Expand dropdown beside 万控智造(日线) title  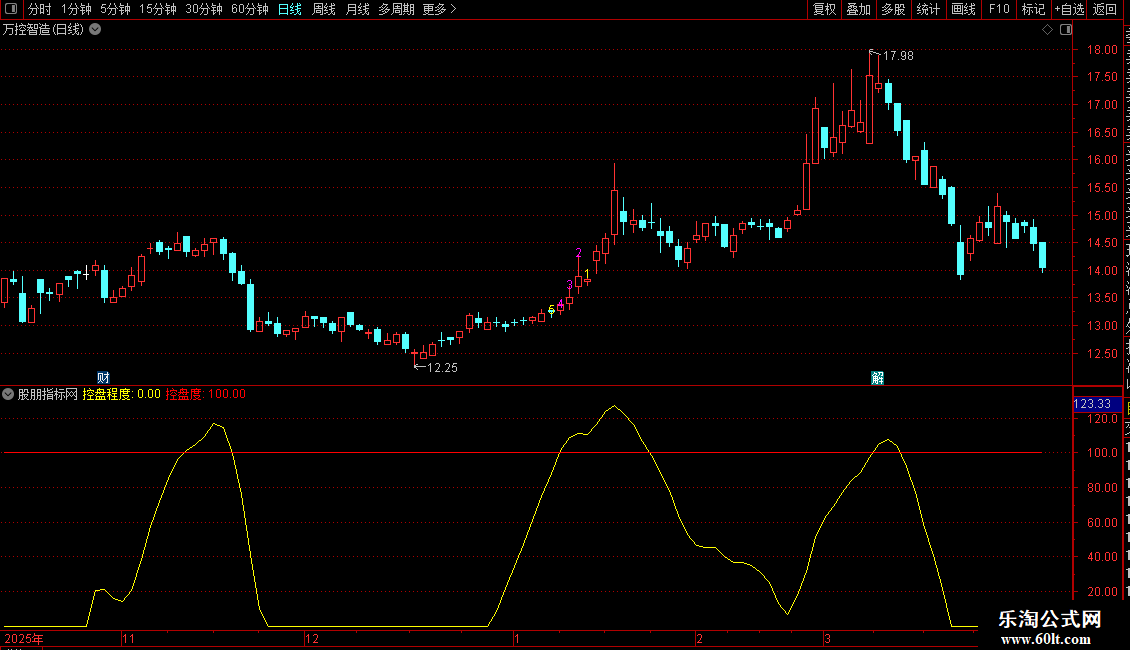click(95, 30)
